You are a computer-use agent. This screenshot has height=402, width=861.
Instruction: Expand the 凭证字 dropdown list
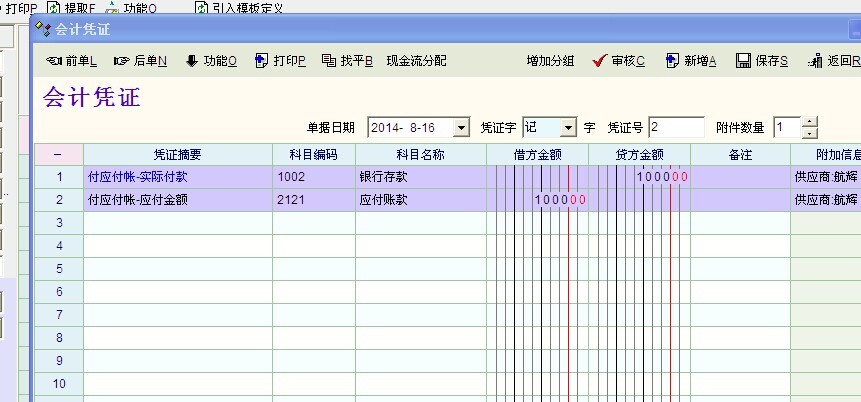pos(568,128)
